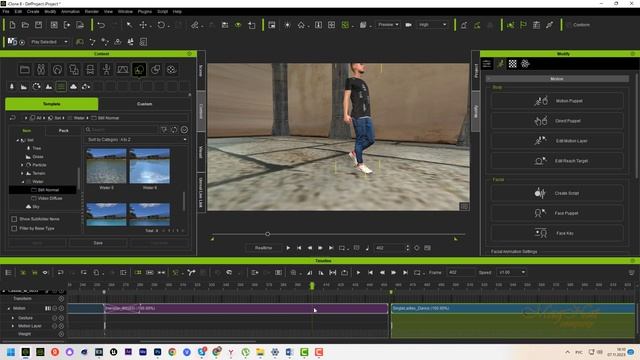Select the Sky item in the content tree
The width and height of the screenshot is (640, 360).
coord(36,207)
